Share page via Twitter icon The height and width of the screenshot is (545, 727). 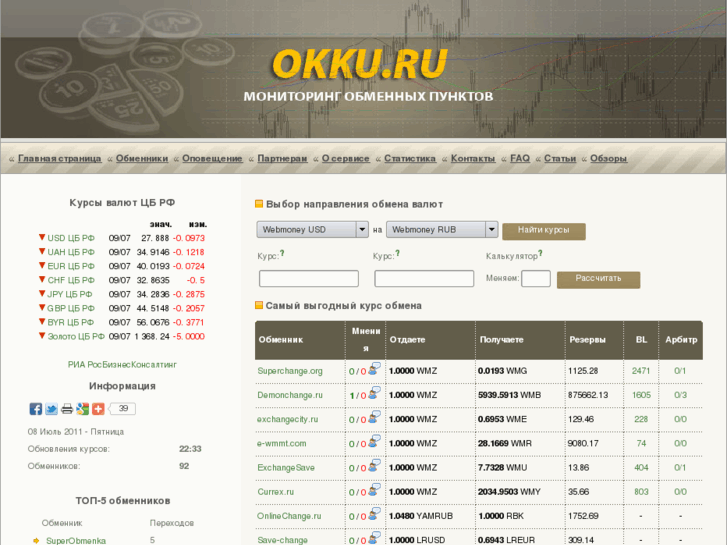(51, 409)
